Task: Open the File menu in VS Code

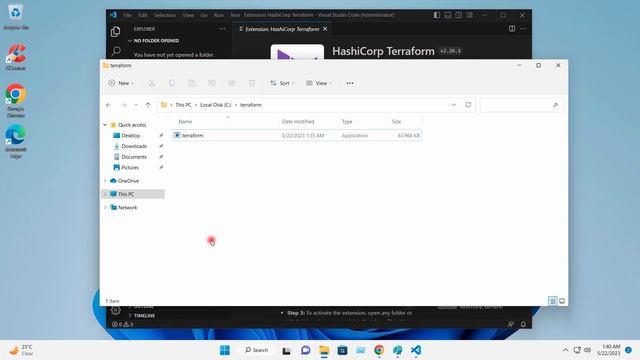Action: [x=127, y=15]
